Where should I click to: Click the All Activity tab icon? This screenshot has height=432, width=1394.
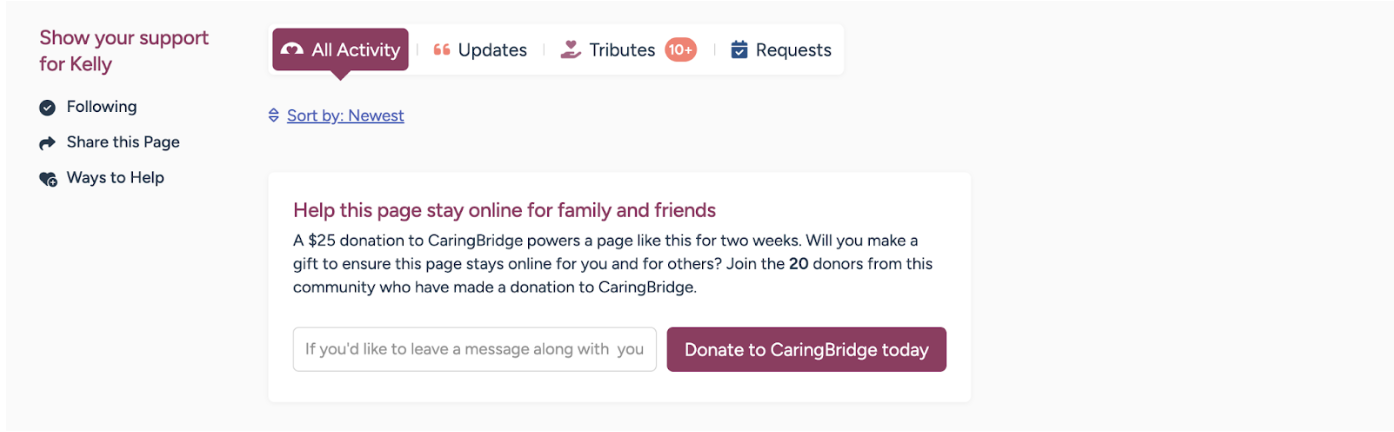point(292,50)
